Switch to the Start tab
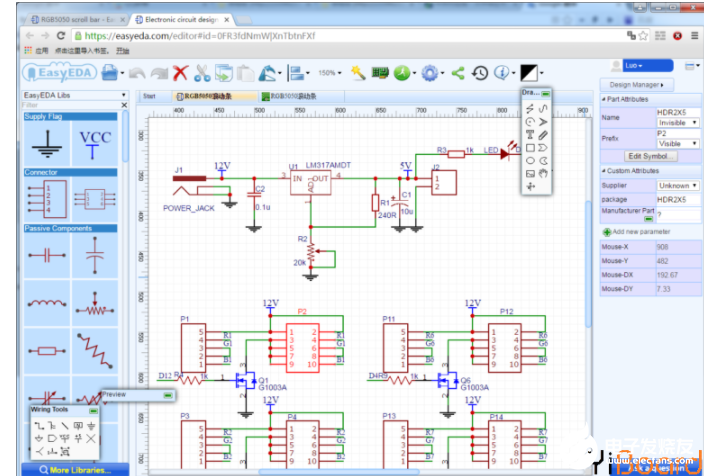Image resolution: width=704 pixels, height=476 pixels. pos(149,96)
